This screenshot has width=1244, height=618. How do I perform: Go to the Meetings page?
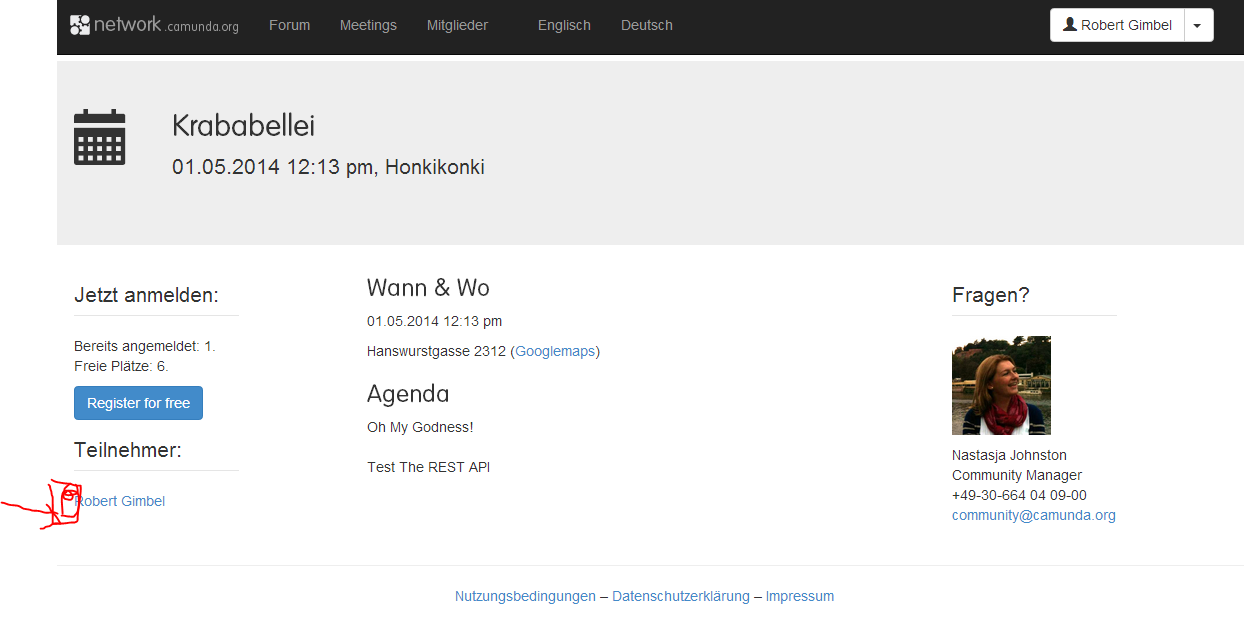pyautogui.click(x=368, y=25)
